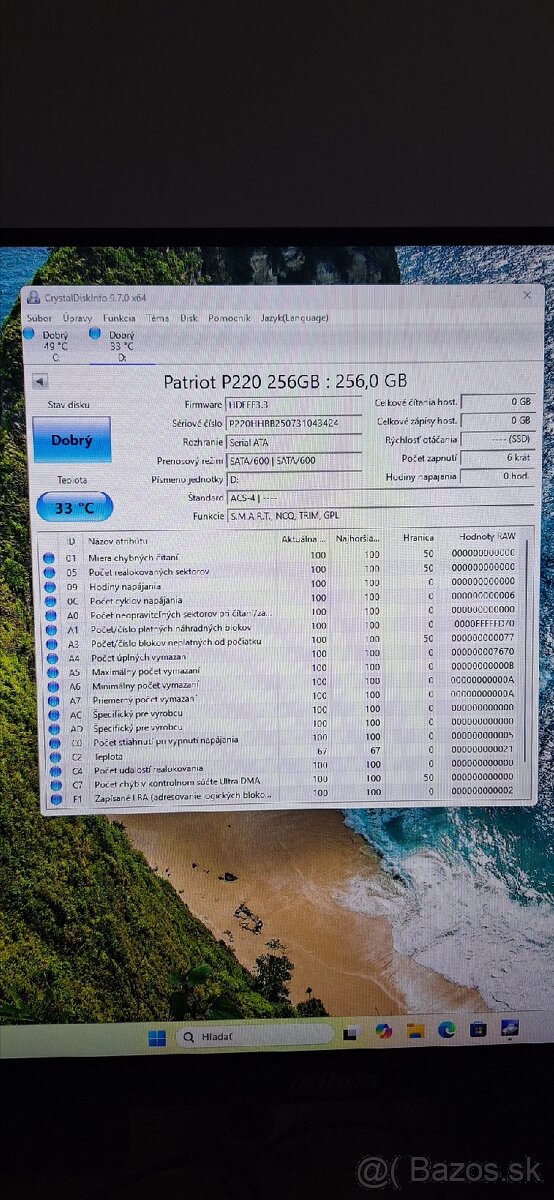Click the 6 krát power-on count field
The image size is (554, 1200).
pyautogui.click(x=498, y=458)
